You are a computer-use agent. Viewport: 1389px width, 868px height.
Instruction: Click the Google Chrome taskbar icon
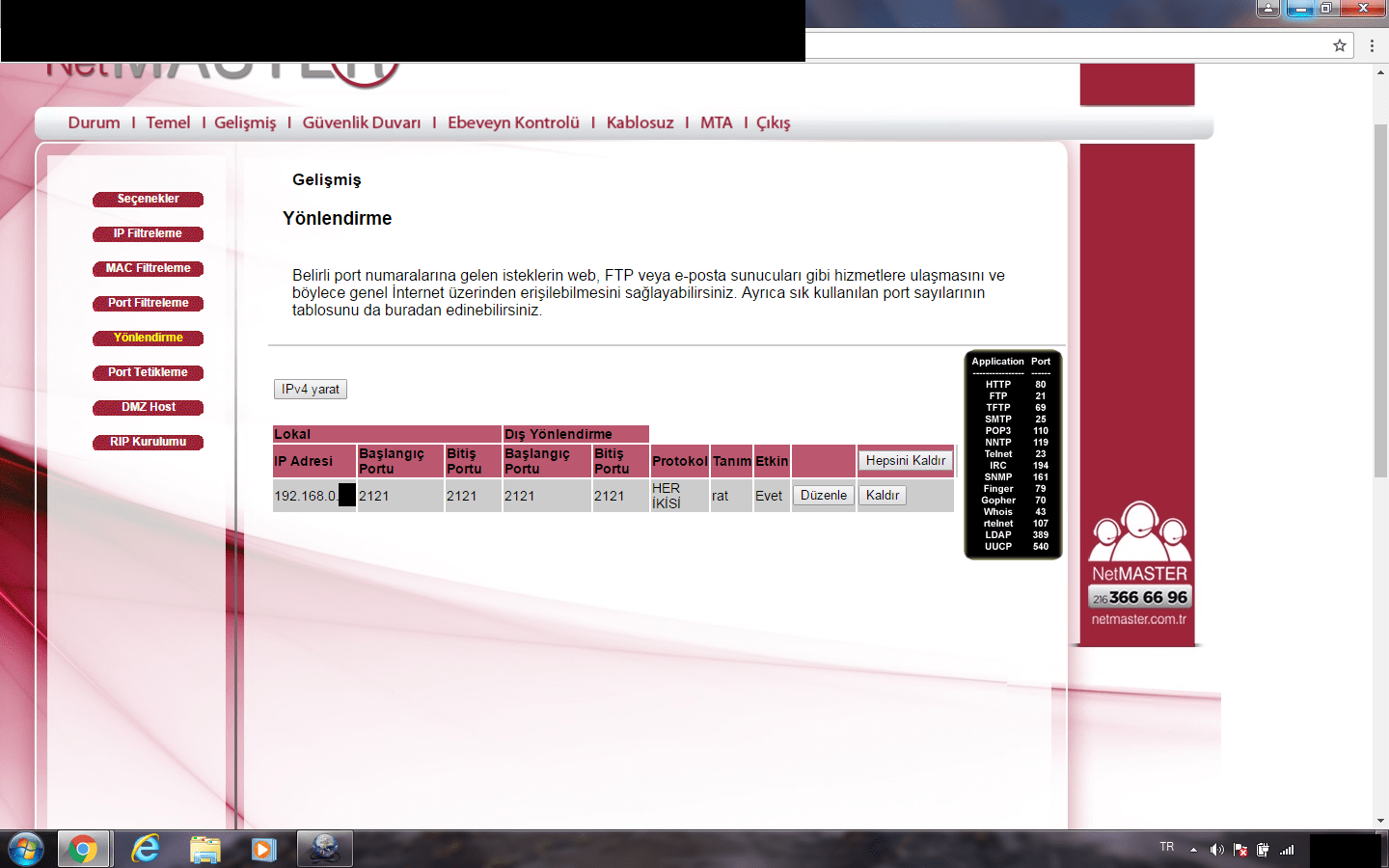83,850
